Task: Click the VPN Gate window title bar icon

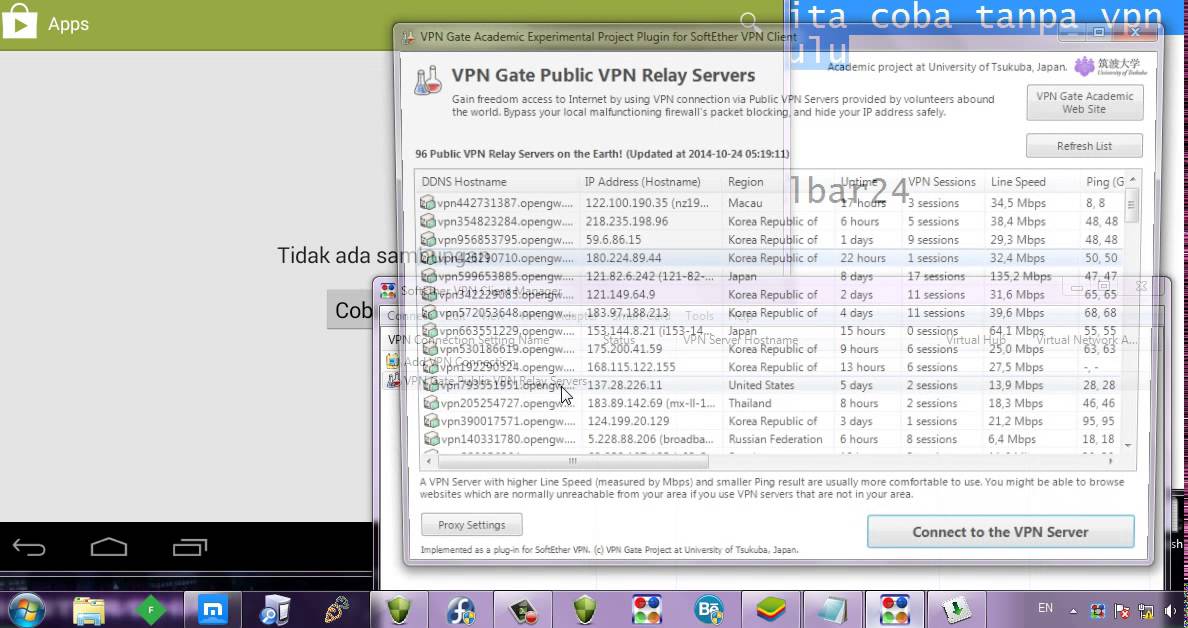Action: [408, 37]
